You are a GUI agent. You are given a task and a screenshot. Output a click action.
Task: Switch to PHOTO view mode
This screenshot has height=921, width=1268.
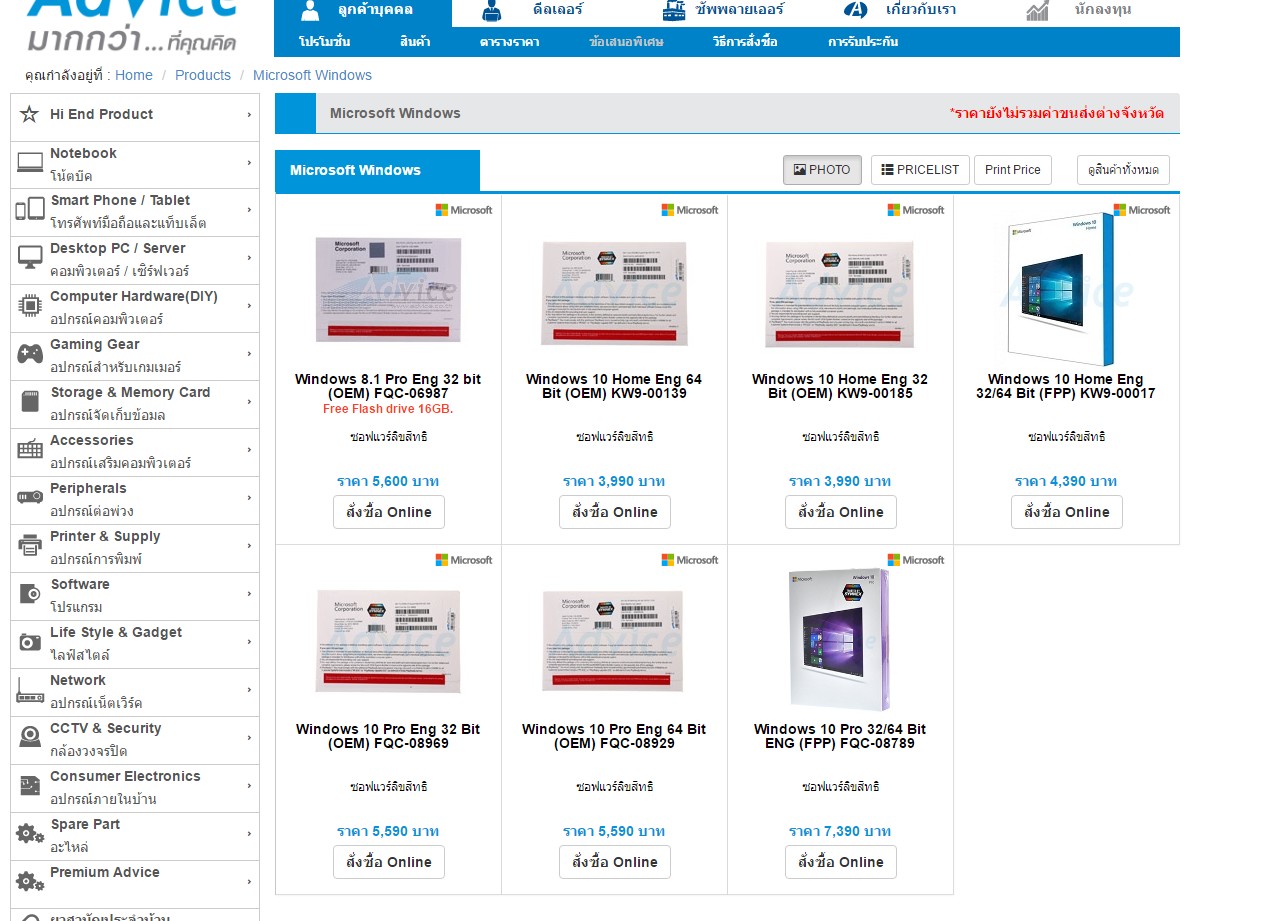point(822,170)
